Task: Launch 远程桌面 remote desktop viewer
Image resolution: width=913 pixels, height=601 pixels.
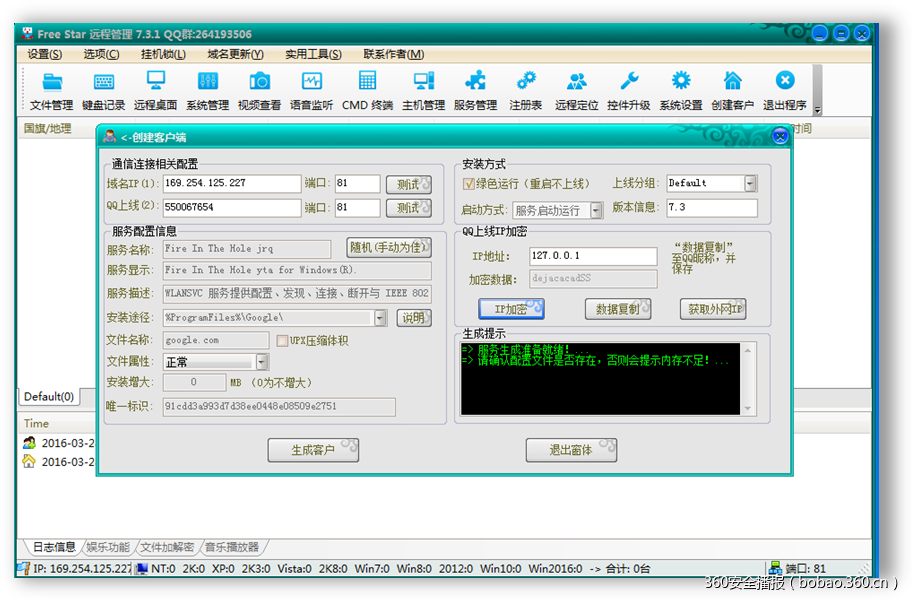Action: click(x=156, y=89)
